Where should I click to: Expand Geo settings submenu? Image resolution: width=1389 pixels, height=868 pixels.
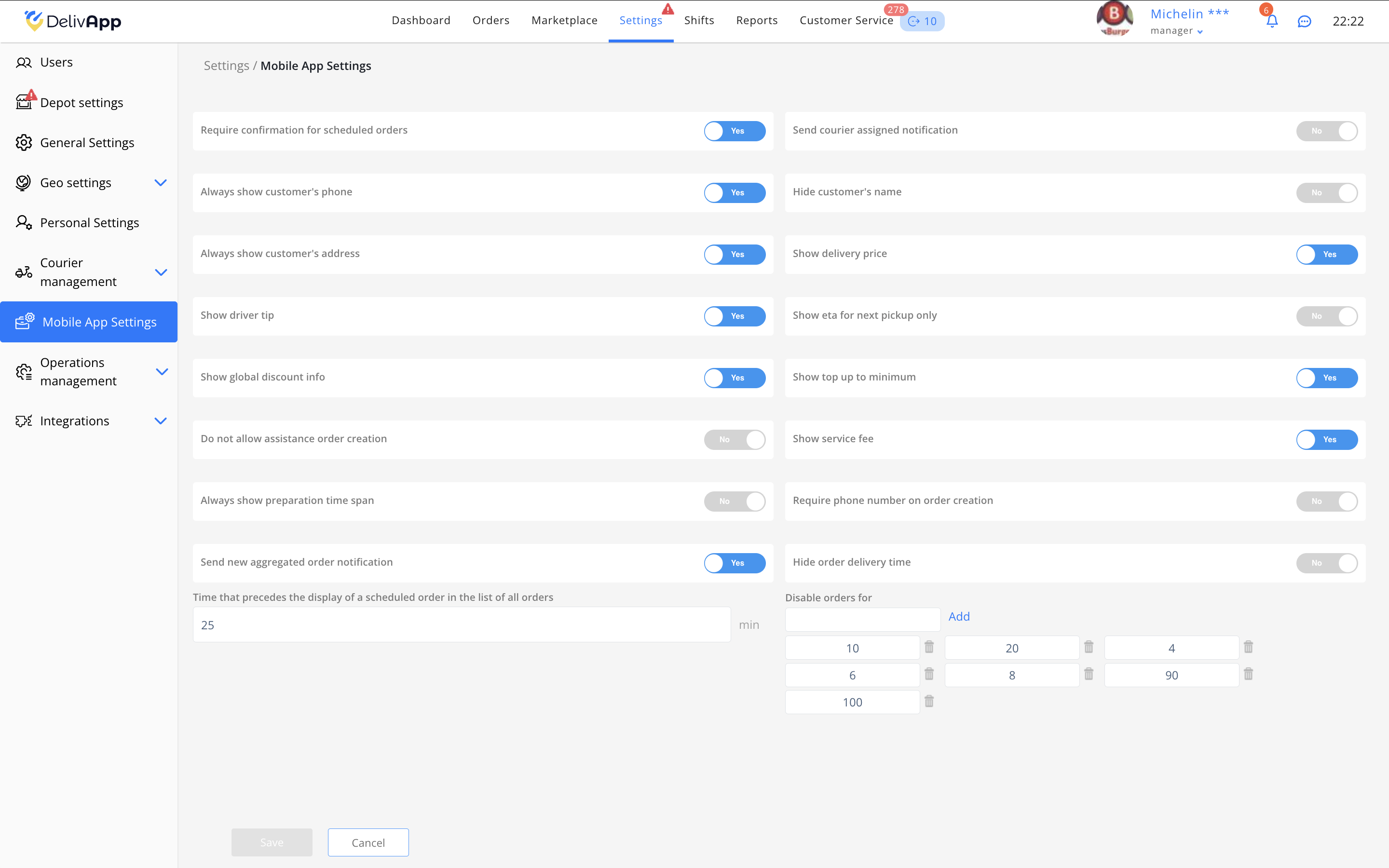[161, 183]
